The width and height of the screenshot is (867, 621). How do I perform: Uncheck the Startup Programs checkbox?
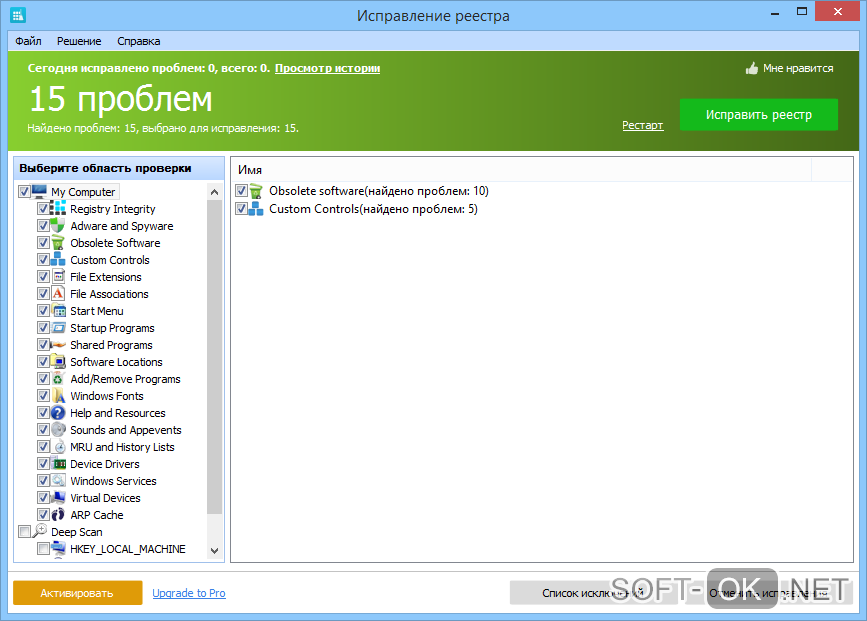pos(43,328)
